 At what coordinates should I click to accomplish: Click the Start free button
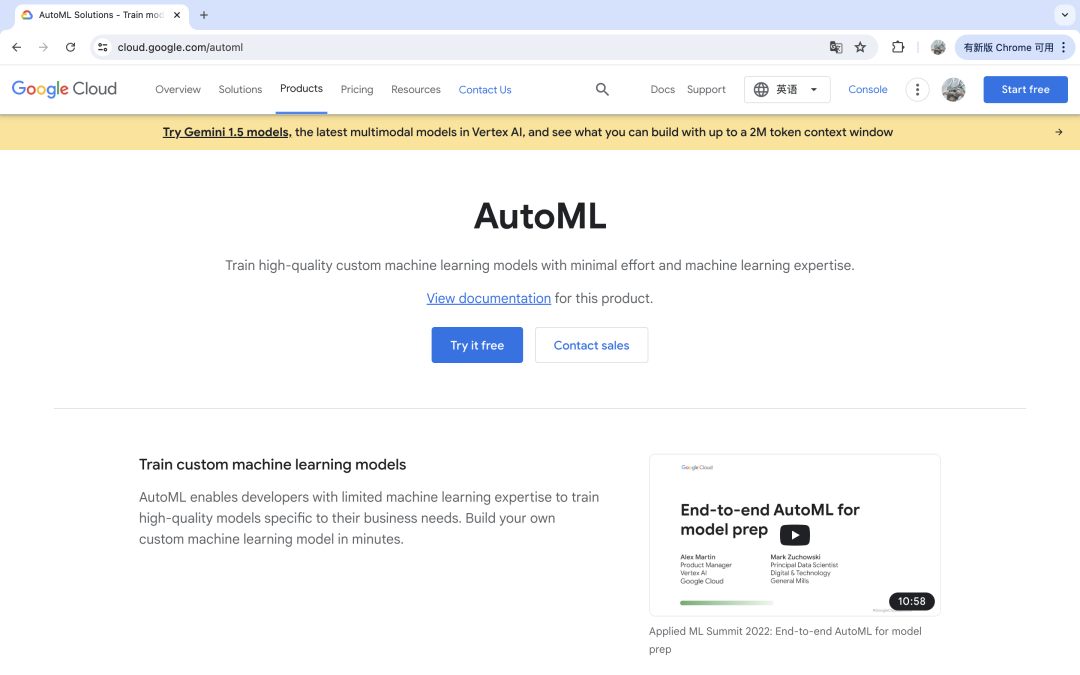pos(1025,90)
